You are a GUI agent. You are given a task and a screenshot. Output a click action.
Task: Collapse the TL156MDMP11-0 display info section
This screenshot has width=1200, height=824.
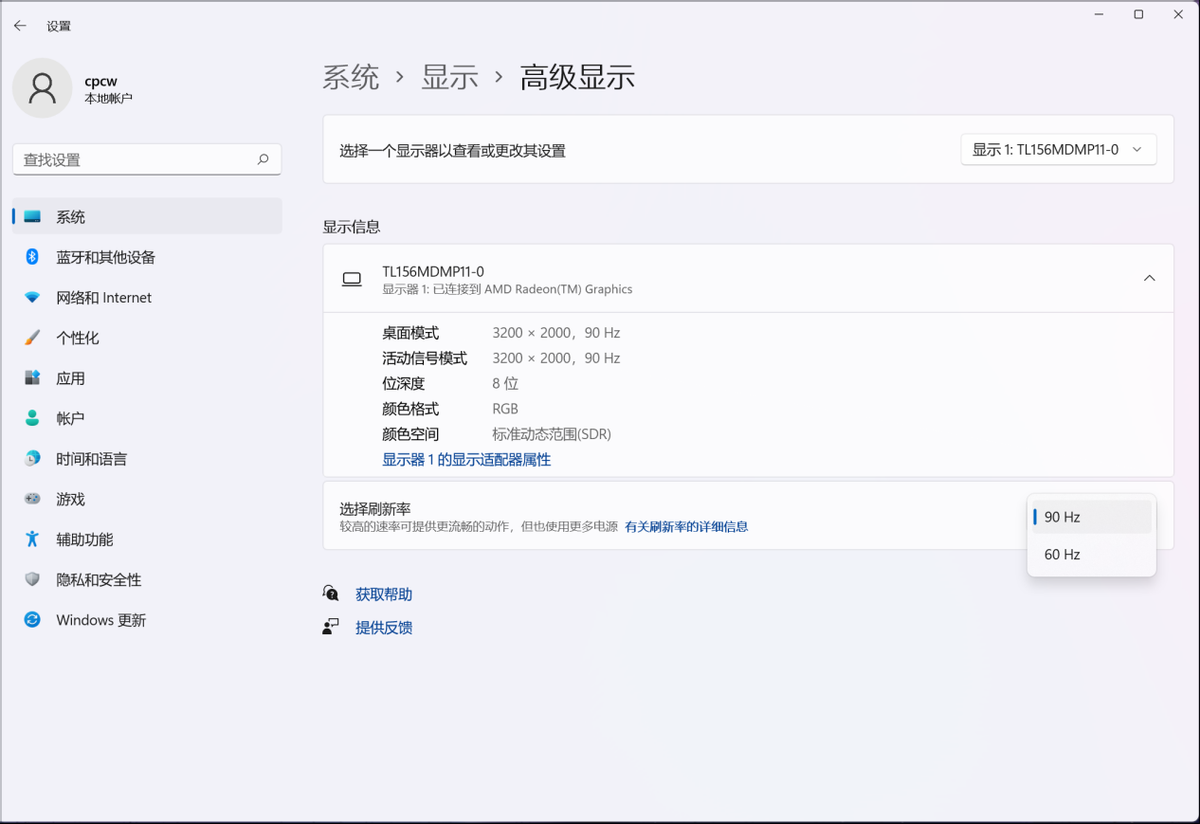[x=1149, y=279]
